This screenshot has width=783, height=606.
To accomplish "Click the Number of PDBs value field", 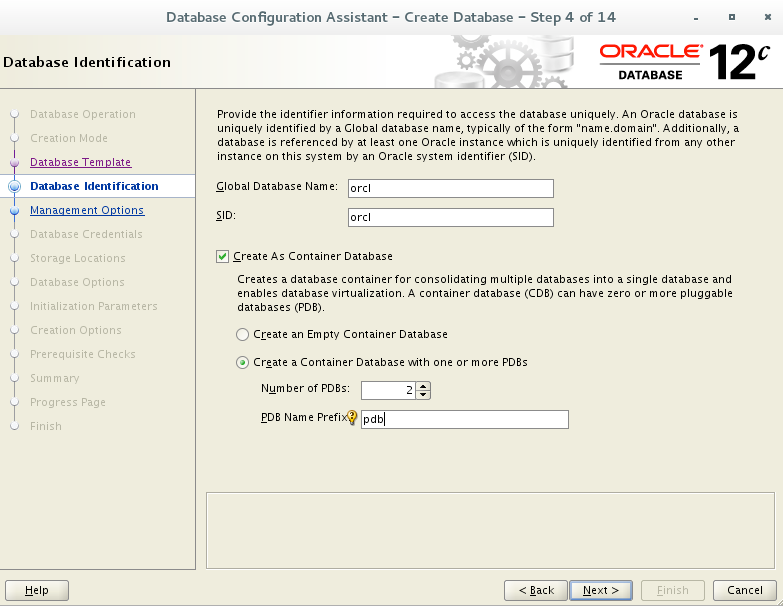I will tap(389, 390).
